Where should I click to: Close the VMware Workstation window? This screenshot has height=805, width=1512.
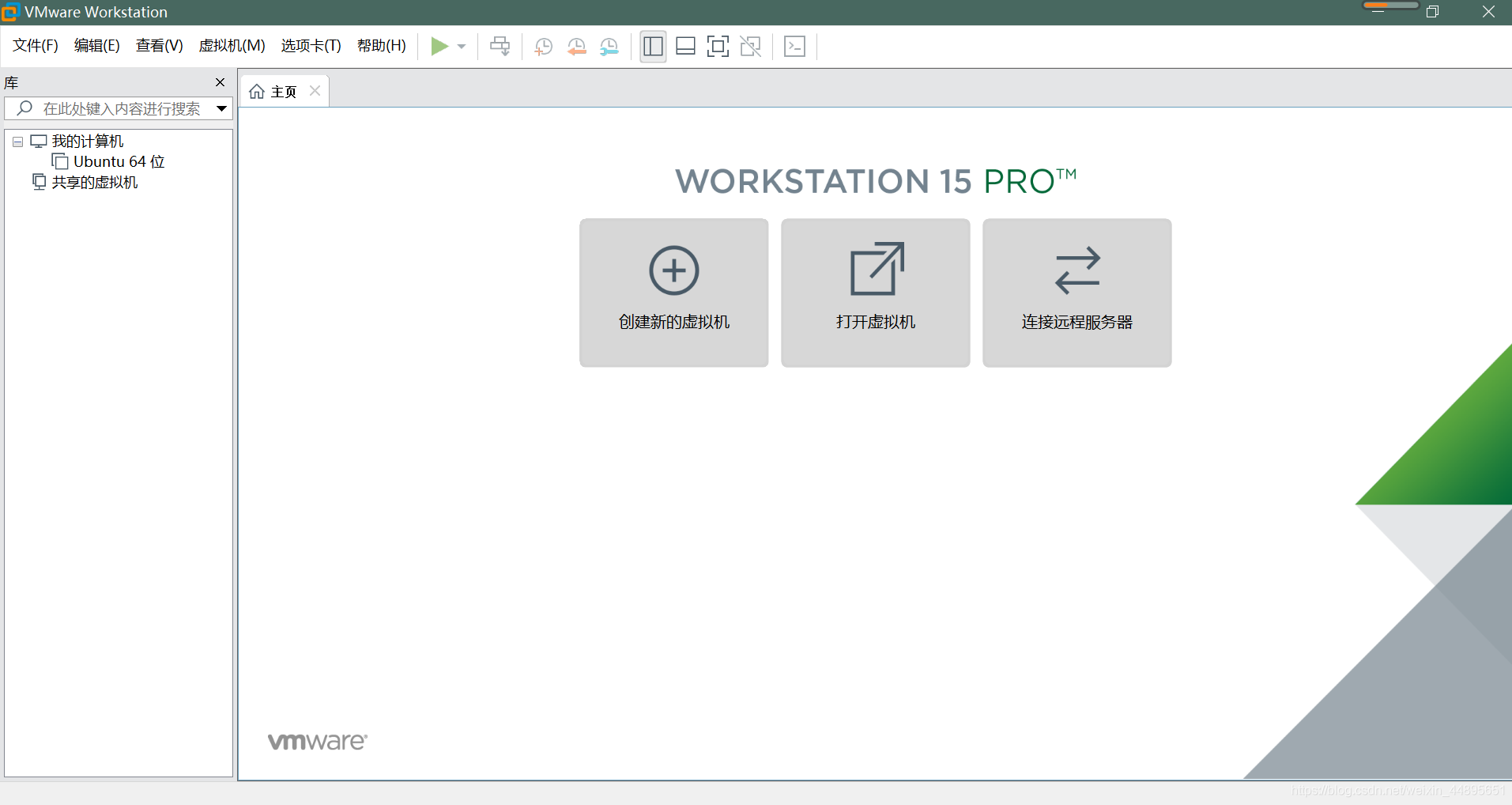click(1487, 12)
